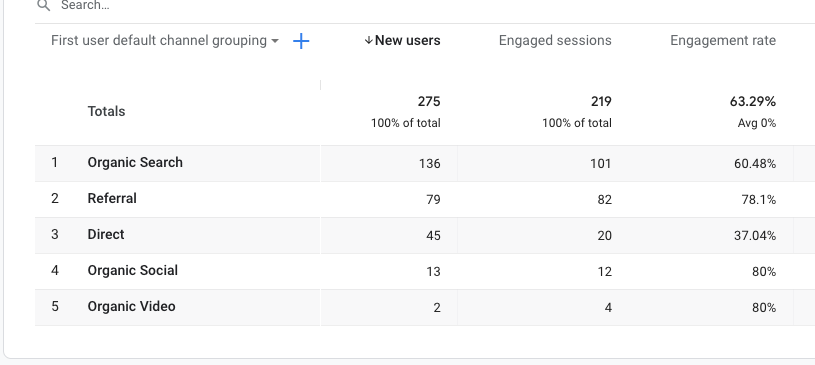Click Direct's 20 engaged sessions cell
815x365 pixels.
(604, 236)
